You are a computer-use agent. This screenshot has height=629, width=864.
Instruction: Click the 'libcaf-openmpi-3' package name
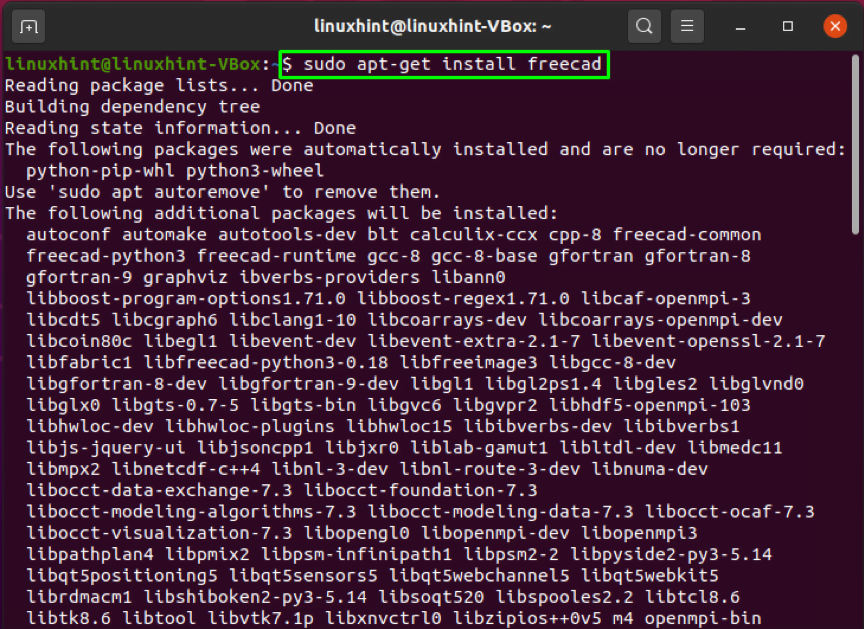pyautogui.click(x=666, y=299)
